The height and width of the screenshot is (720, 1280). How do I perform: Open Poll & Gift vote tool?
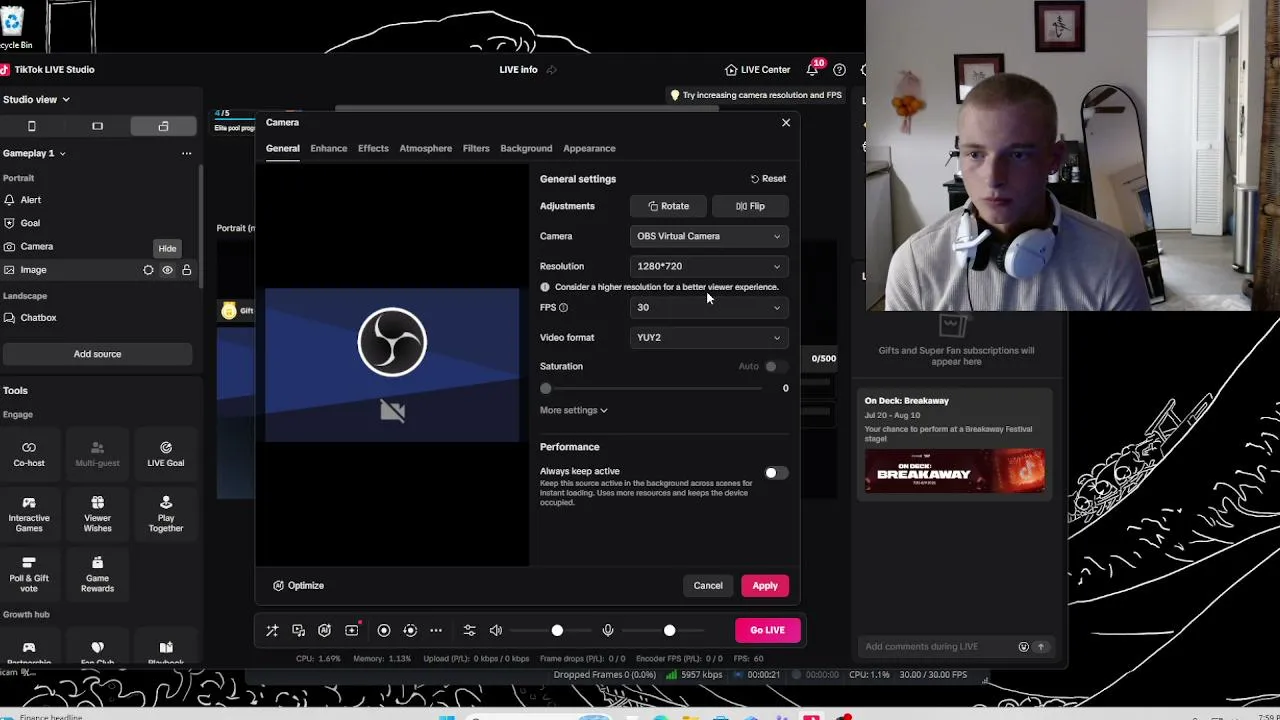point(29,574)
